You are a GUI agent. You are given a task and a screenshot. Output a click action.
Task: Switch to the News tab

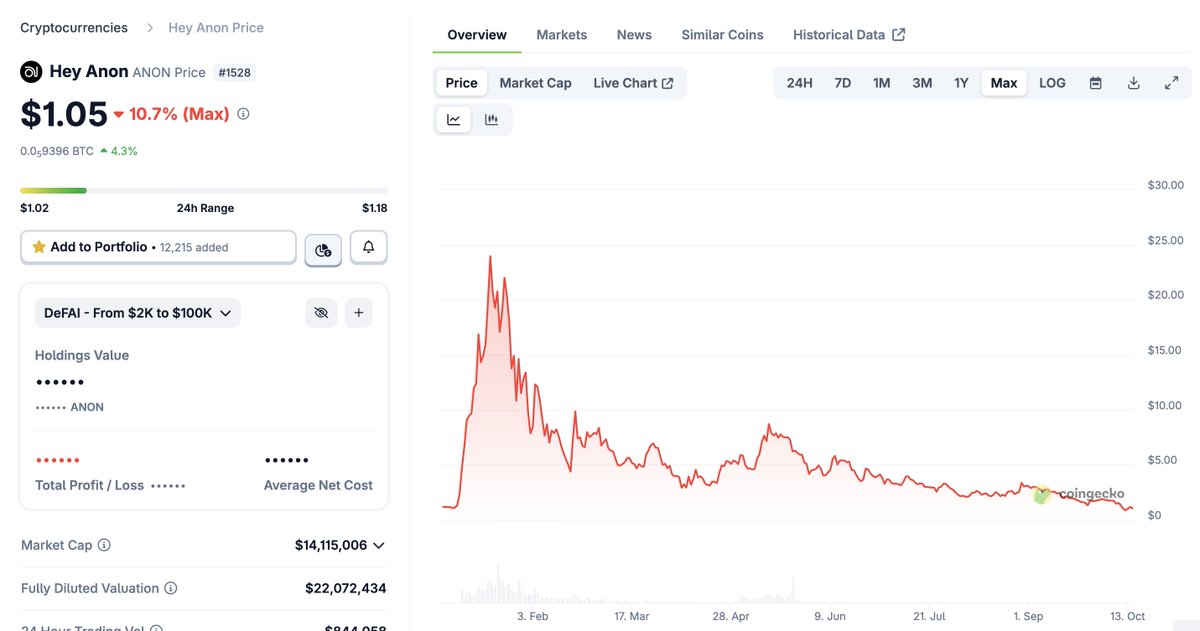point(634,35)
